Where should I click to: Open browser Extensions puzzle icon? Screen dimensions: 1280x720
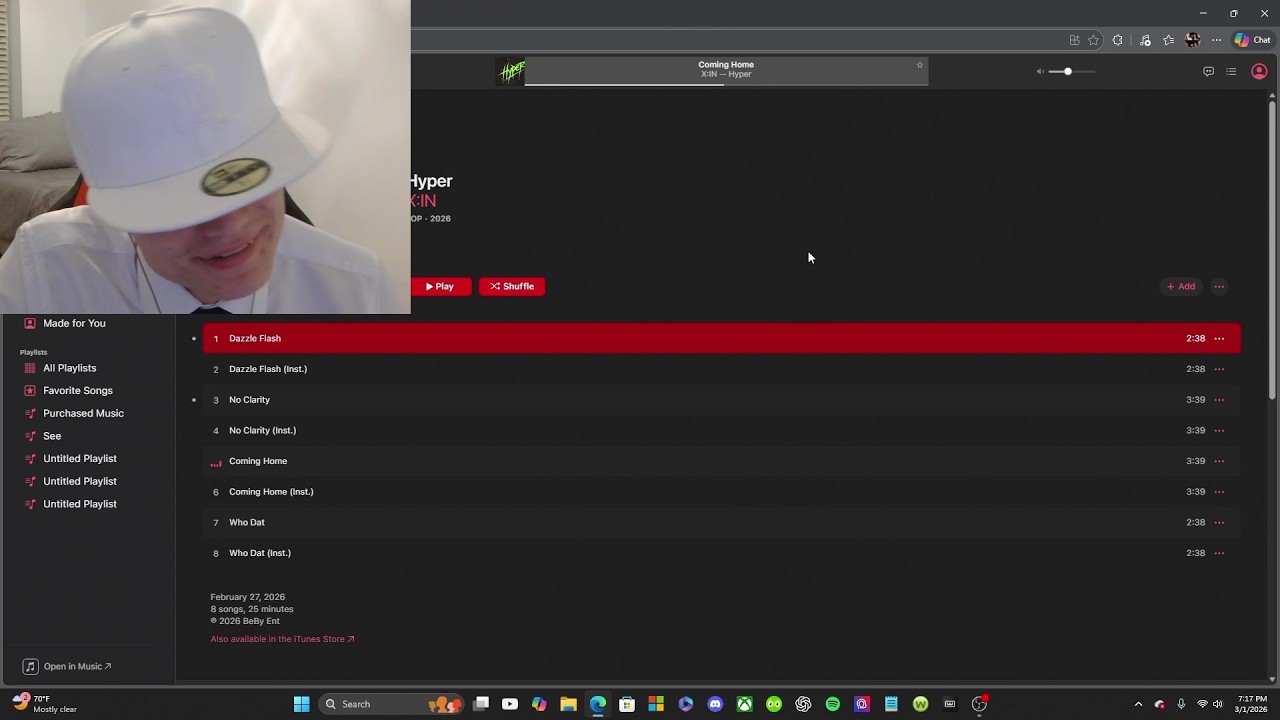pyautogui.click(x=1117, y=40)
